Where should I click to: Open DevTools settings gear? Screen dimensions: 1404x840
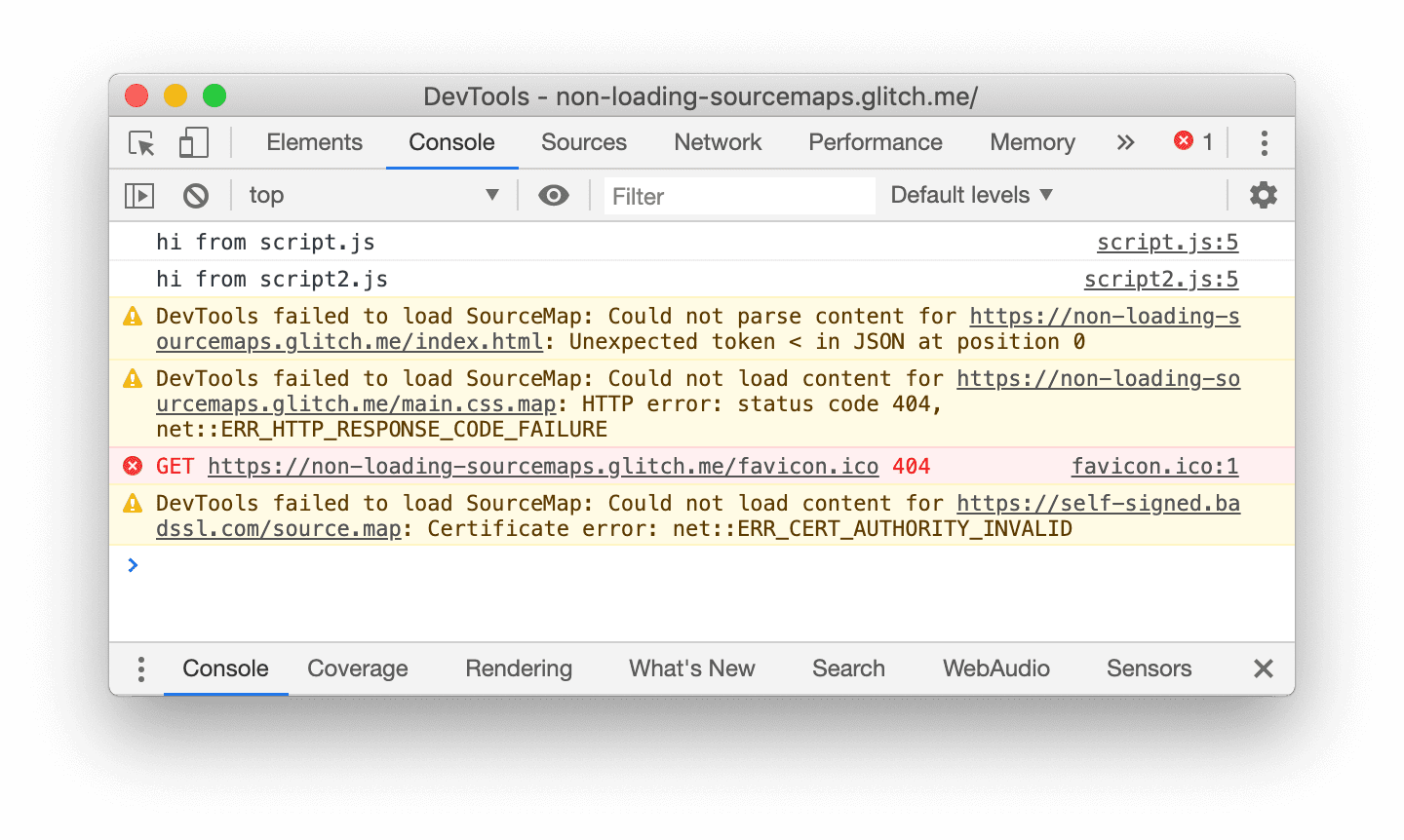(1263, 195)
